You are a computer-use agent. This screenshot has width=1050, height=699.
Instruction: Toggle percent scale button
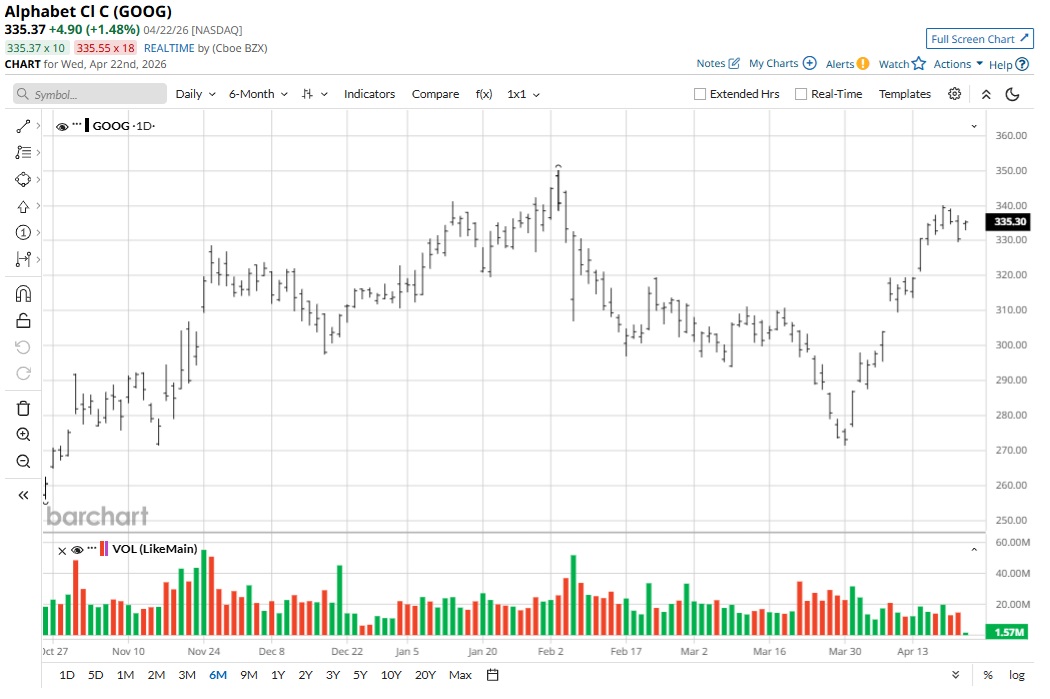988,675
